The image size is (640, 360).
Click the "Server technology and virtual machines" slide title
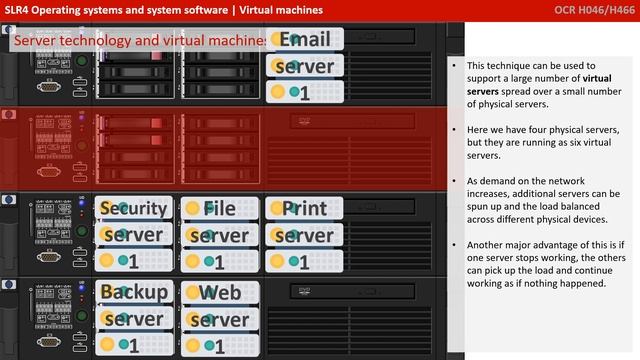(140, 40)
